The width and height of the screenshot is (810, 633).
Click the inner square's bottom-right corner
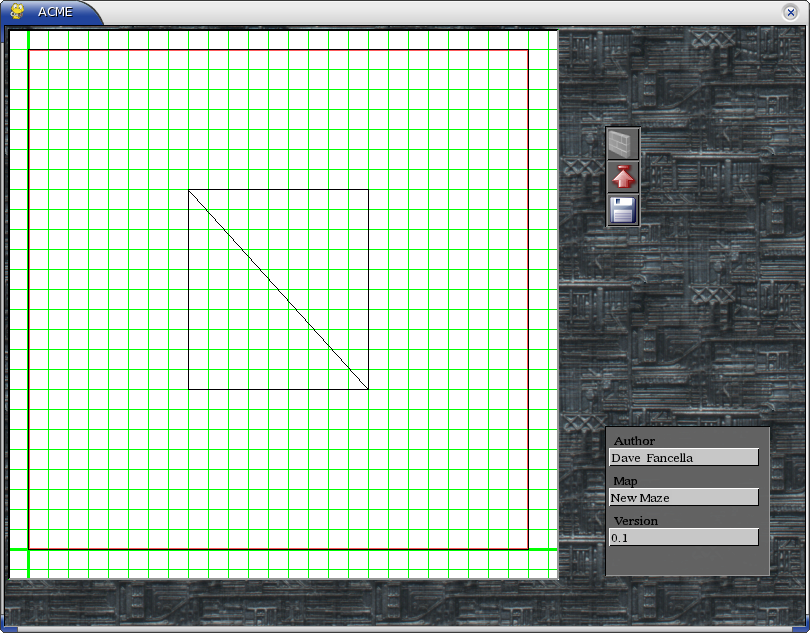pyautogui.click(x=368, y=389)
